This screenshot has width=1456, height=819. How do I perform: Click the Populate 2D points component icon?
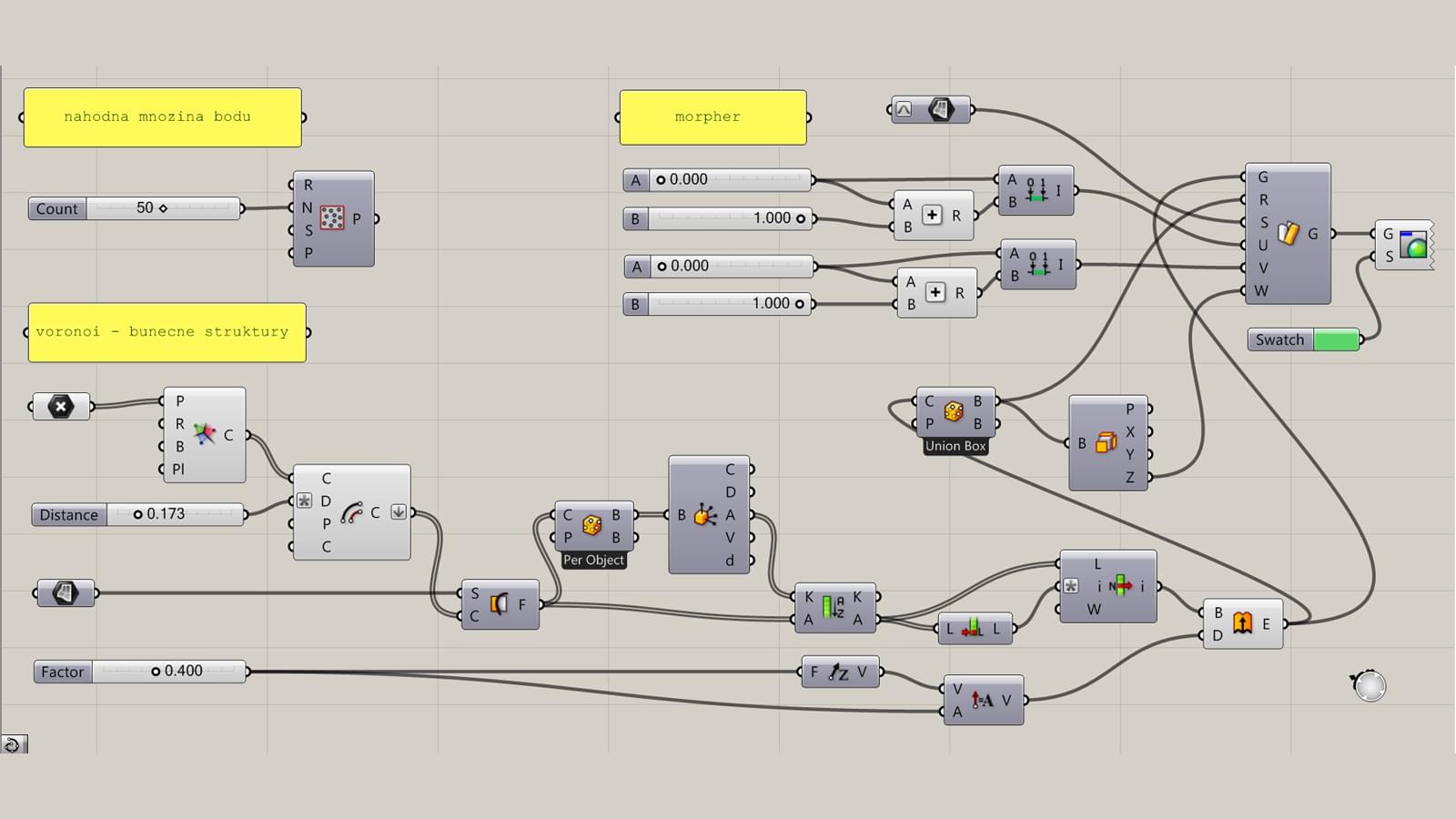coord(332,217)
